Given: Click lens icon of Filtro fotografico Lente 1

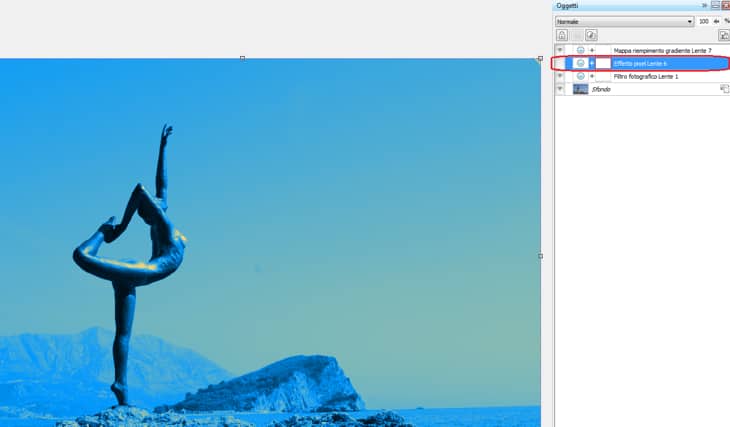Looking at the screenshot, I should pyautogui.click(x=581, y=76).
